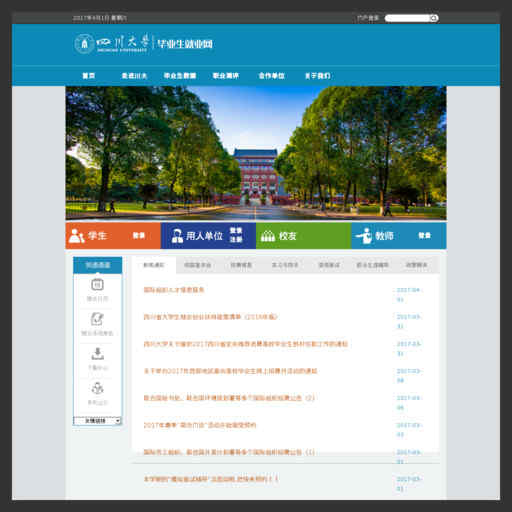Open the news headline starting 2017年春季
The height and width of the screenshot is (512, 512).
click(x=200, y=425)
